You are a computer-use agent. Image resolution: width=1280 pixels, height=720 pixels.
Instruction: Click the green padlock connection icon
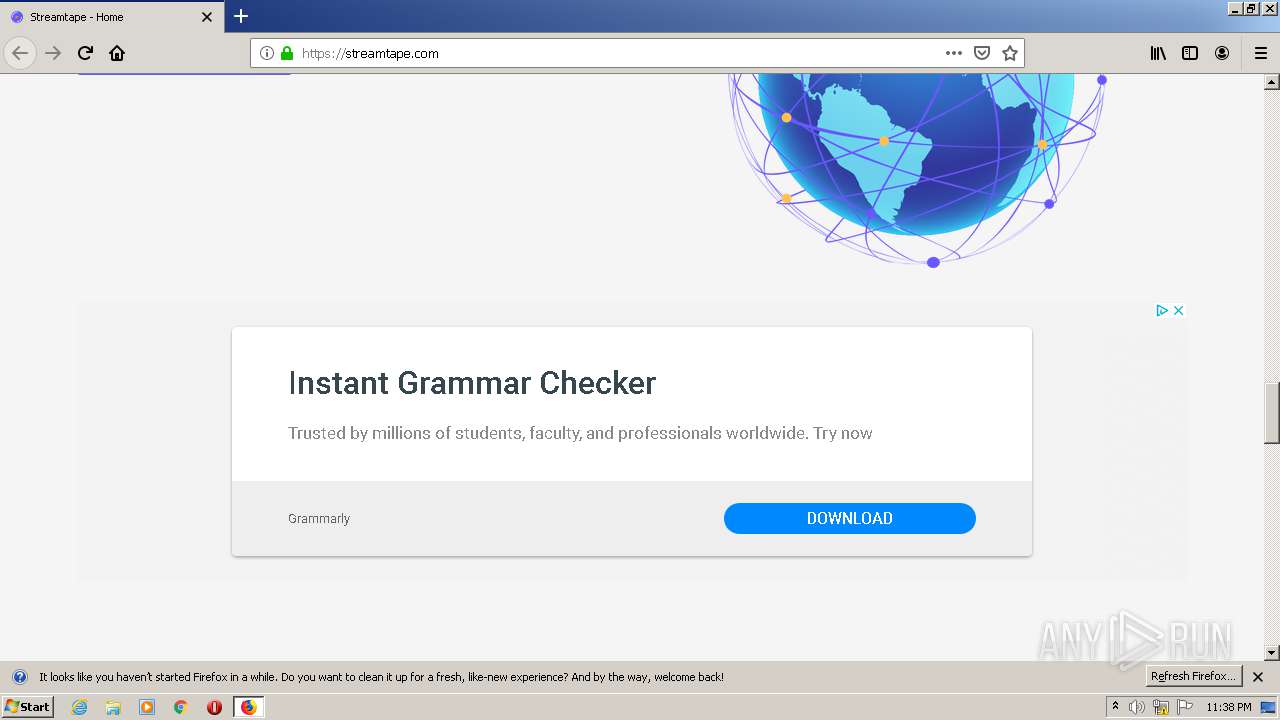coord(287,53)
